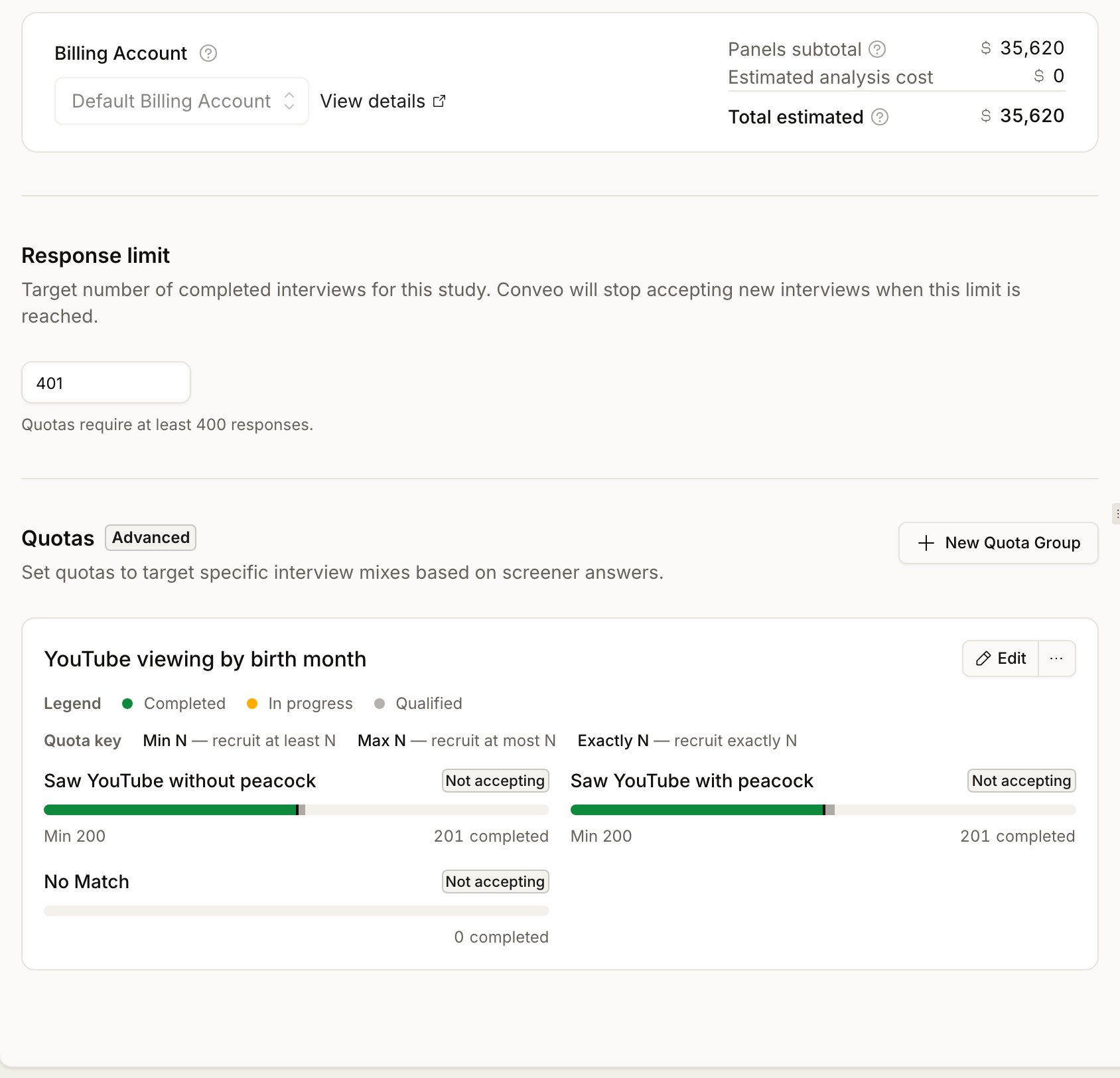Screen dimensions: 1120x1078
Task: Click the Billing Account help icon
Action: tap(208, 53)
